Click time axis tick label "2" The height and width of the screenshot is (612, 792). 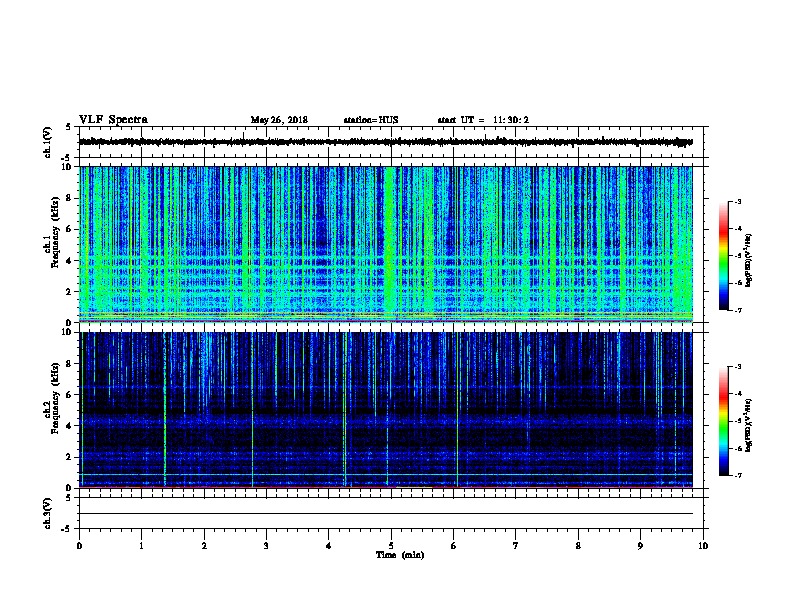[204, 545]
